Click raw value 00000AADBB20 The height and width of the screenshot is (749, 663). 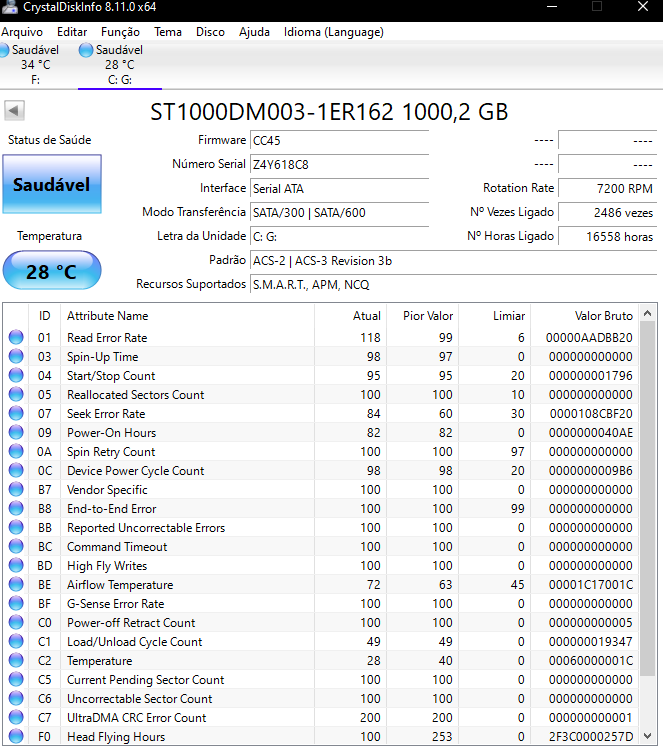pyautogui.click(x=589, y=338)
